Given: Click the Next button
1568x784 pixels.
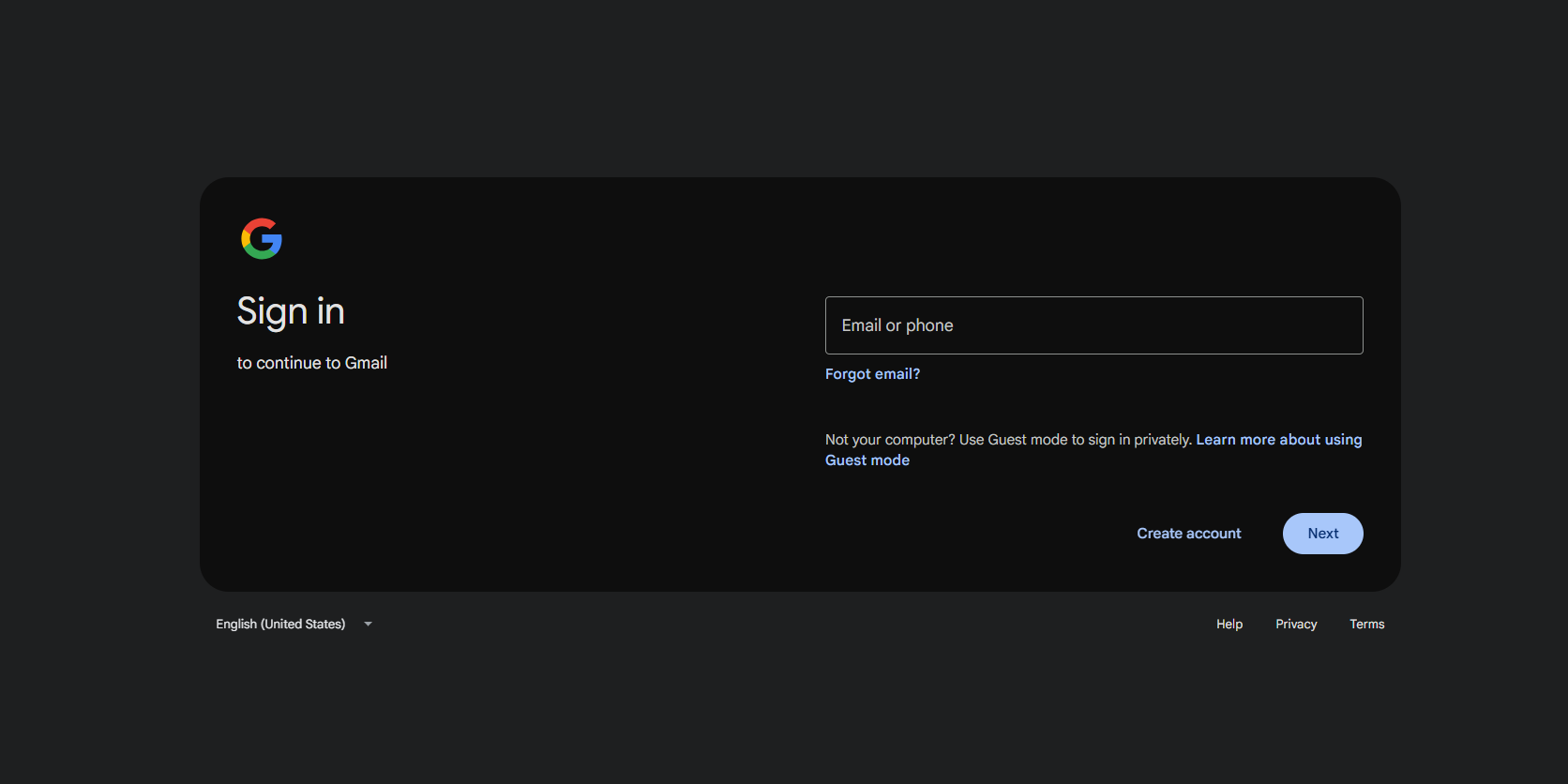Looking at the screenshot, I should coord(1322,534).
